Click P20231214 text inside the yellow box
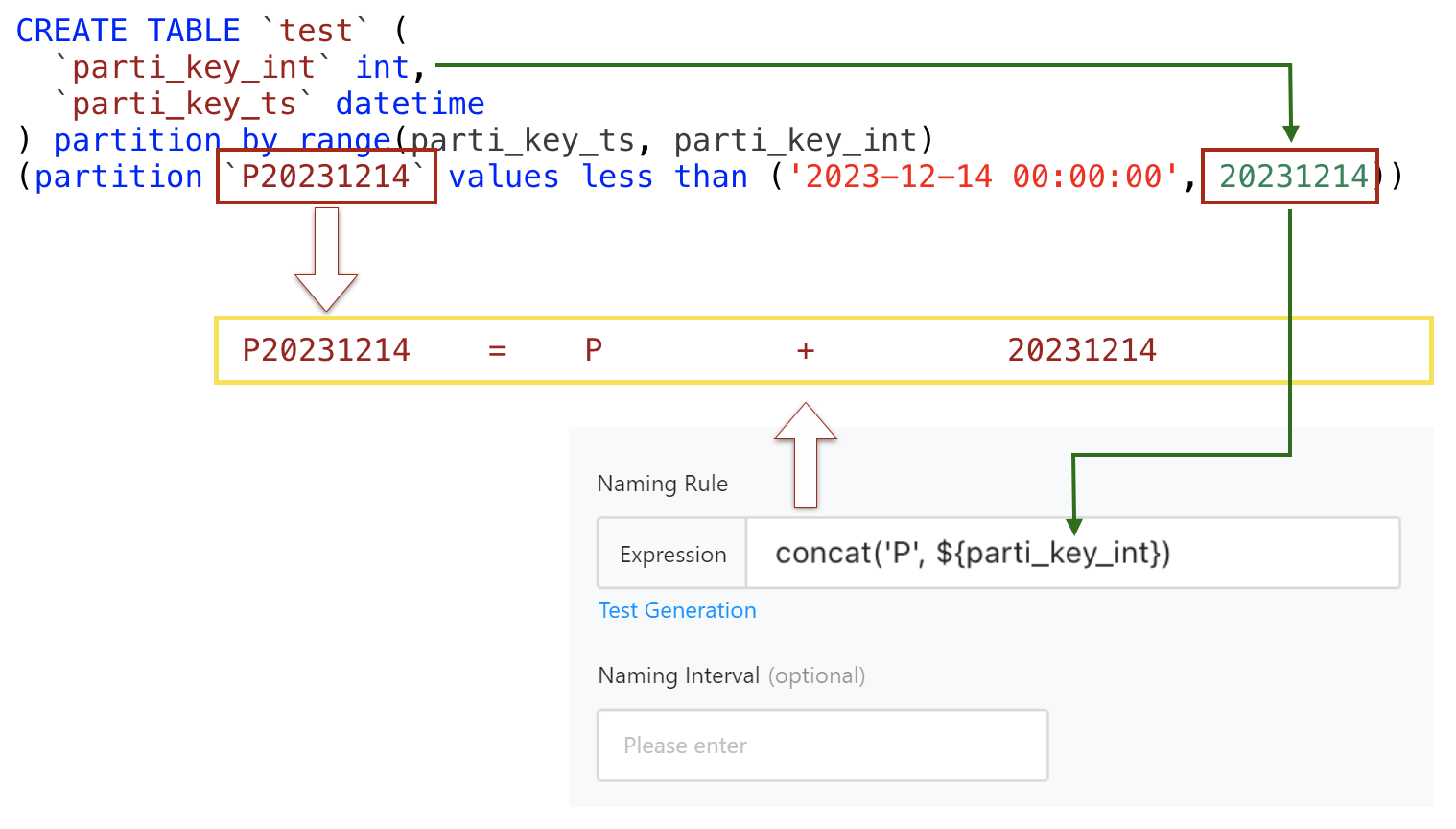Screen dimensions: 1456x829 point(326,350)
